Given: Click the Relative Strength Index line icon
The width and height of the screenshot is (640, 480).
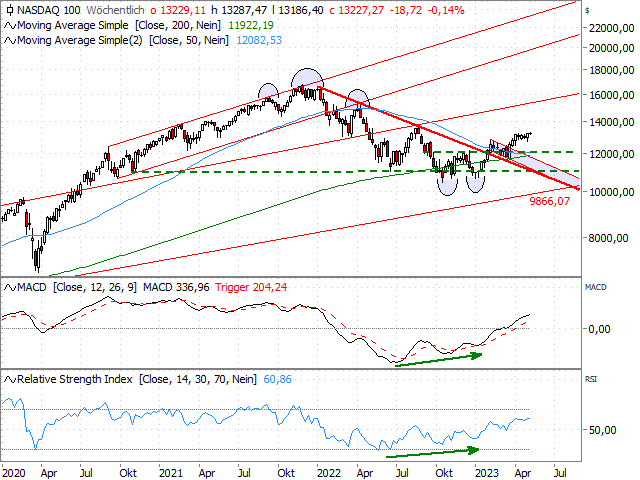Looking at the screenshot, I should click(x=10, y=380).
